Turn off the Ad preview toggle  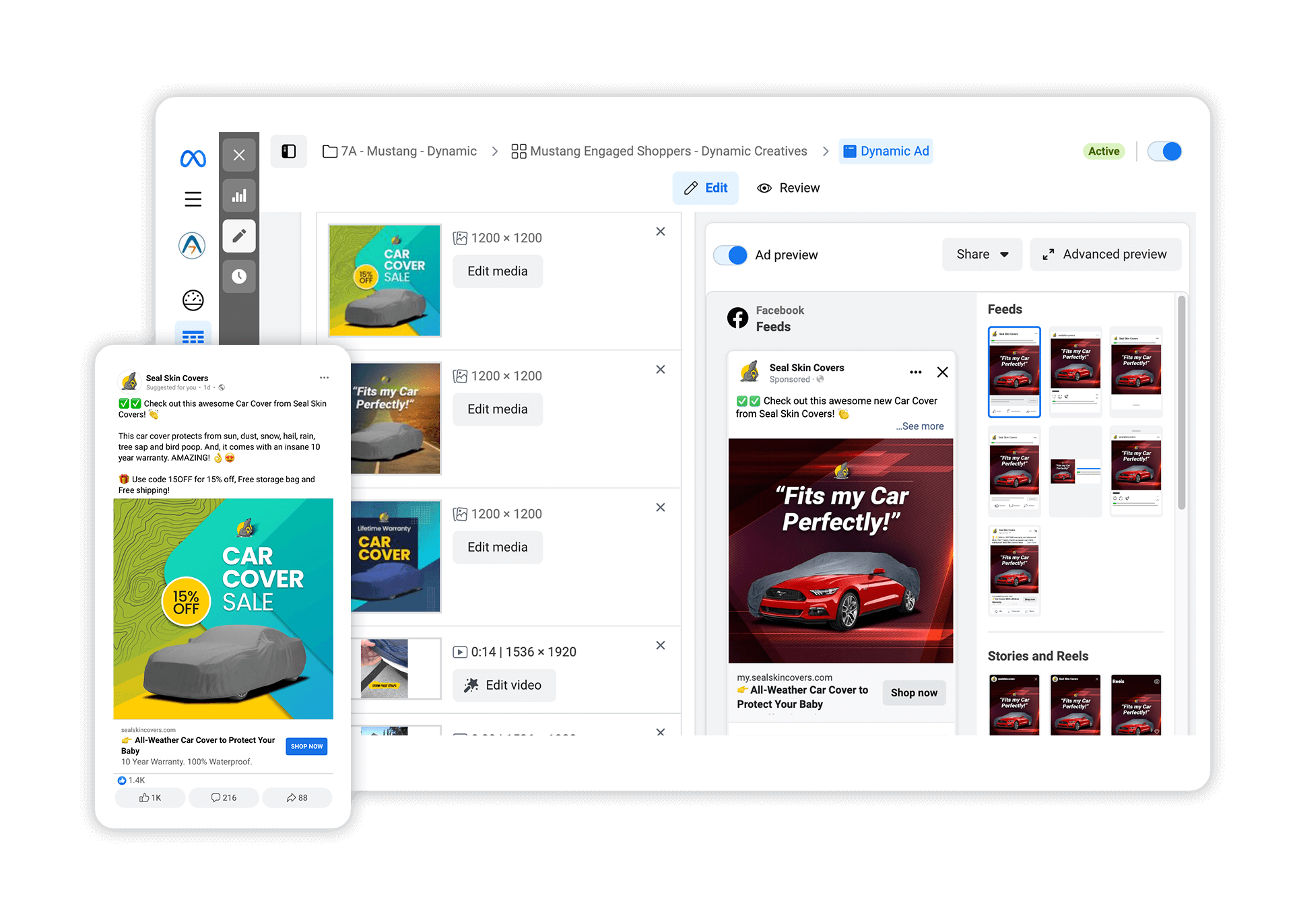pyautogui.click(x=730, y=255)
